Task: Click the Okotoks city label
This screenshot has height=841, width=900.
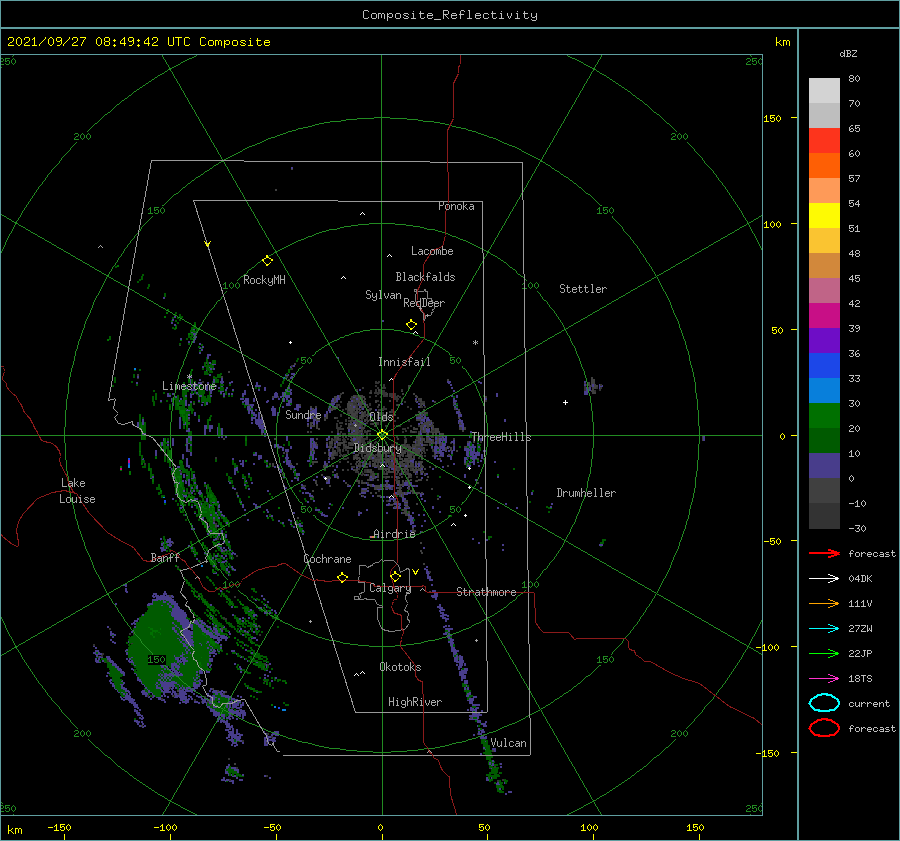Action: (x=400, y=667)
